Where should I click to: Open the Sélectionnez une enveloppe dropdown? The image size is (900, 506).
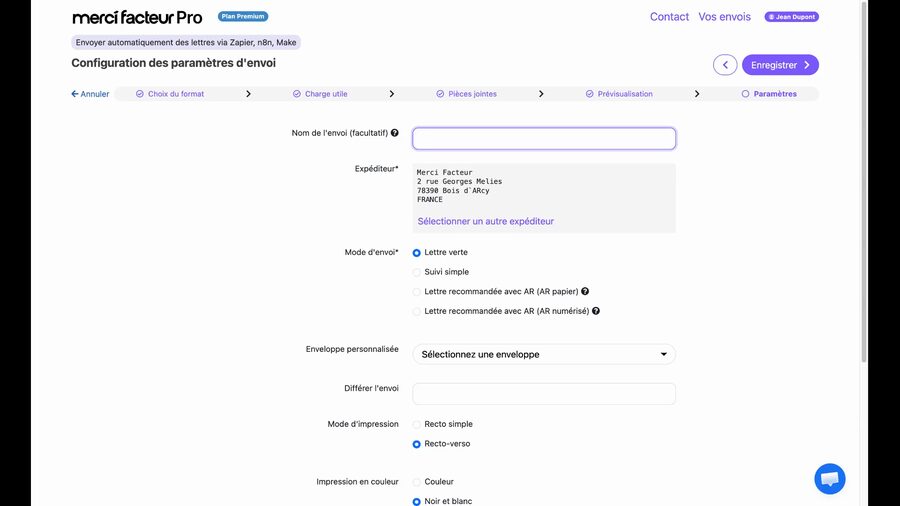pyautogui.click(x=544, y=354)
